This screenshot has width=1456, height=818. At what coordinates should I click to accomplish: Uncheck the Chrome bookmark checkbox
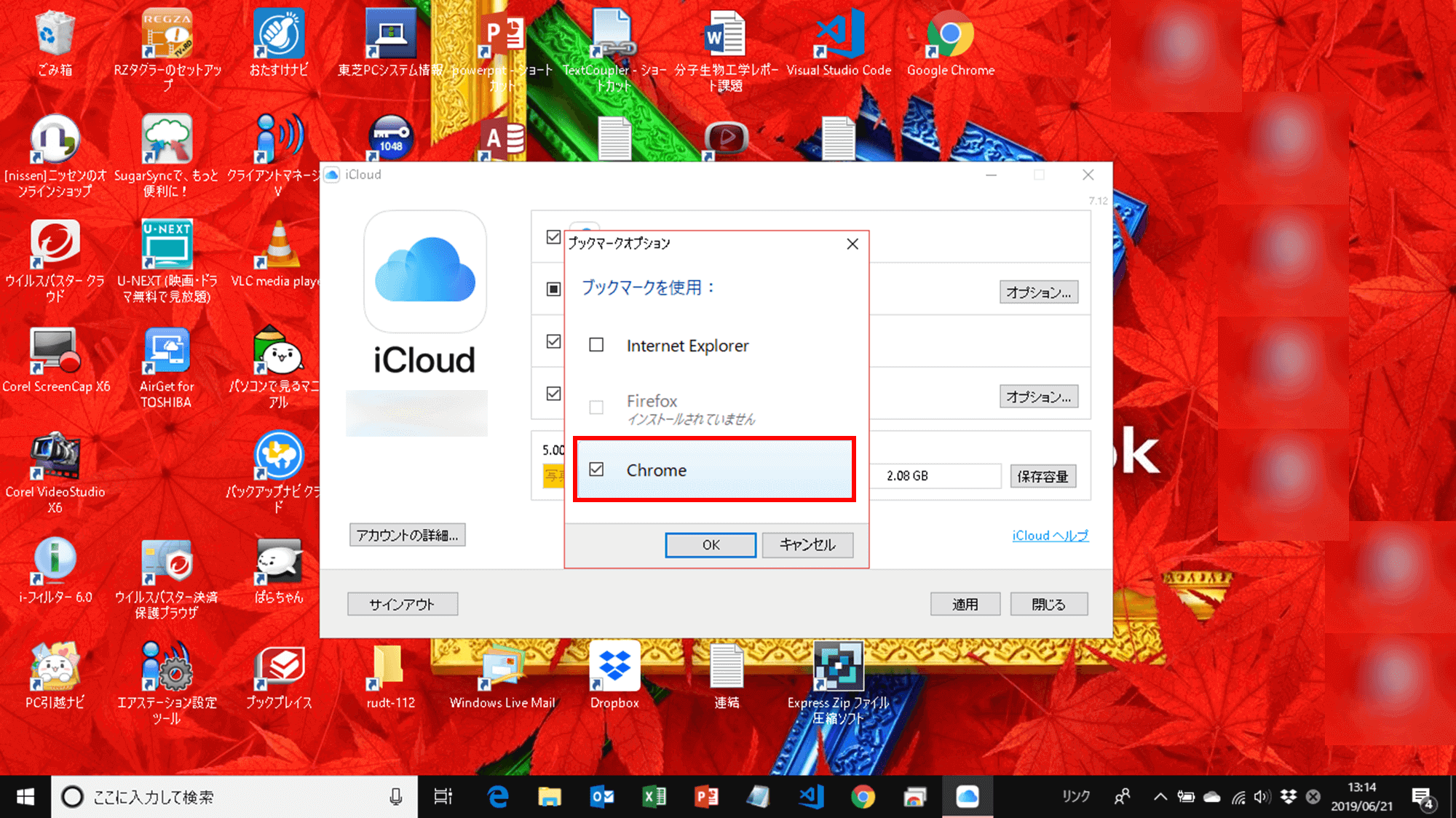point(596,469)
